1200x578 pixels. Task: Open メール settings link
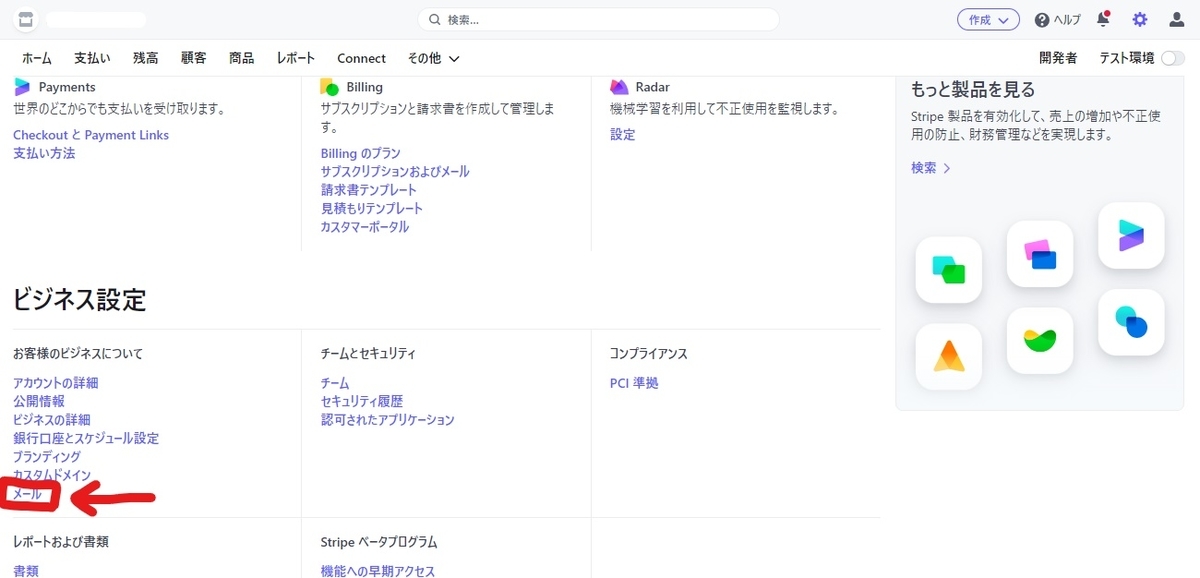tap(27, 494)
